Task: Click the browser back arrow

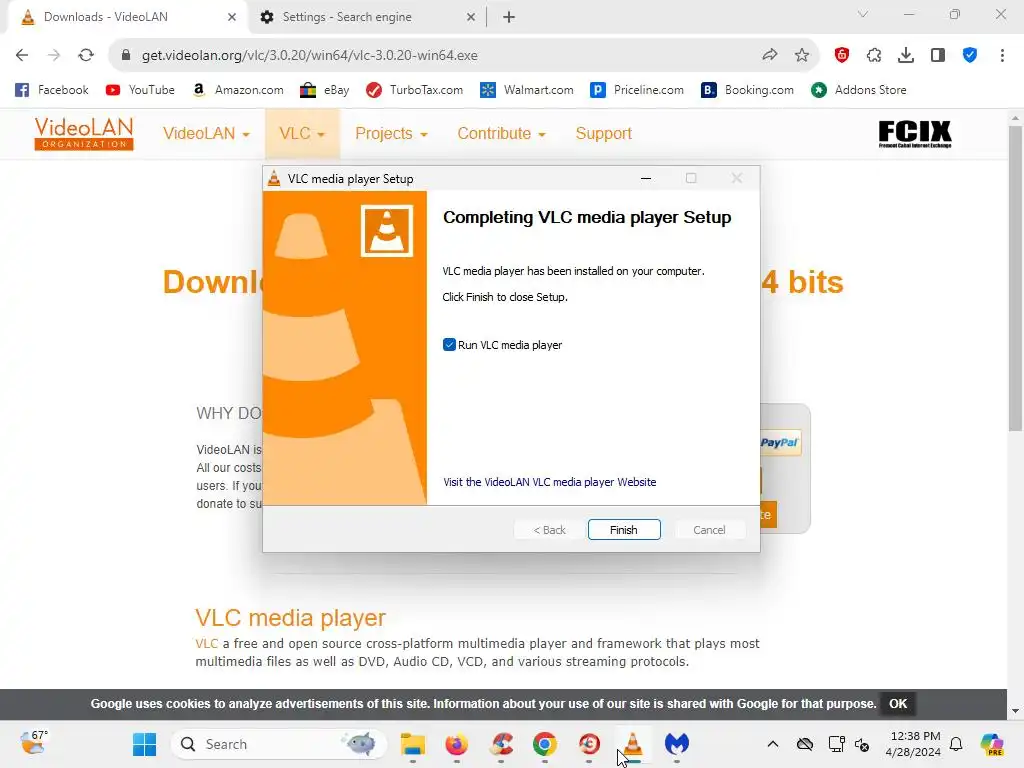Action: (22, 56)
